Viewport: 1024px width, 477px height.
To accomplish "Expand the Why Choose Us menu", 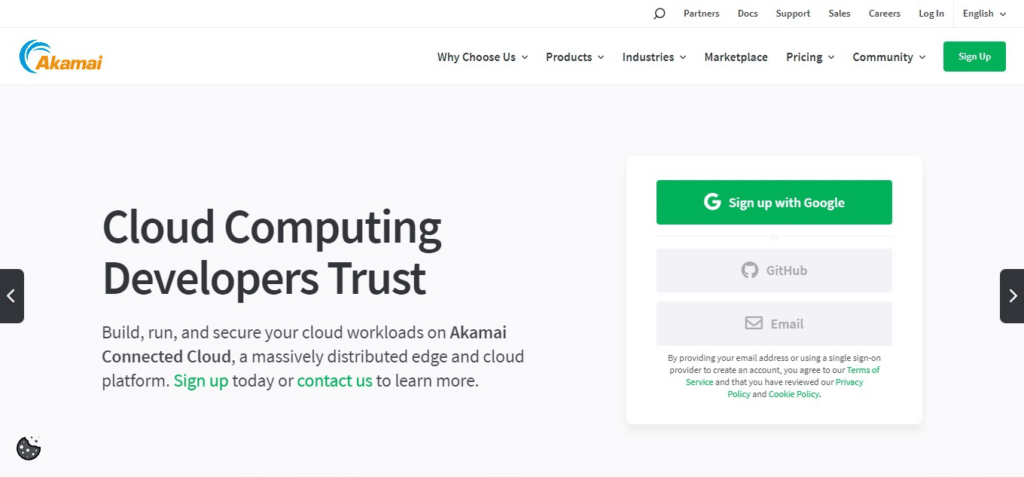I will tap(483, 57).
